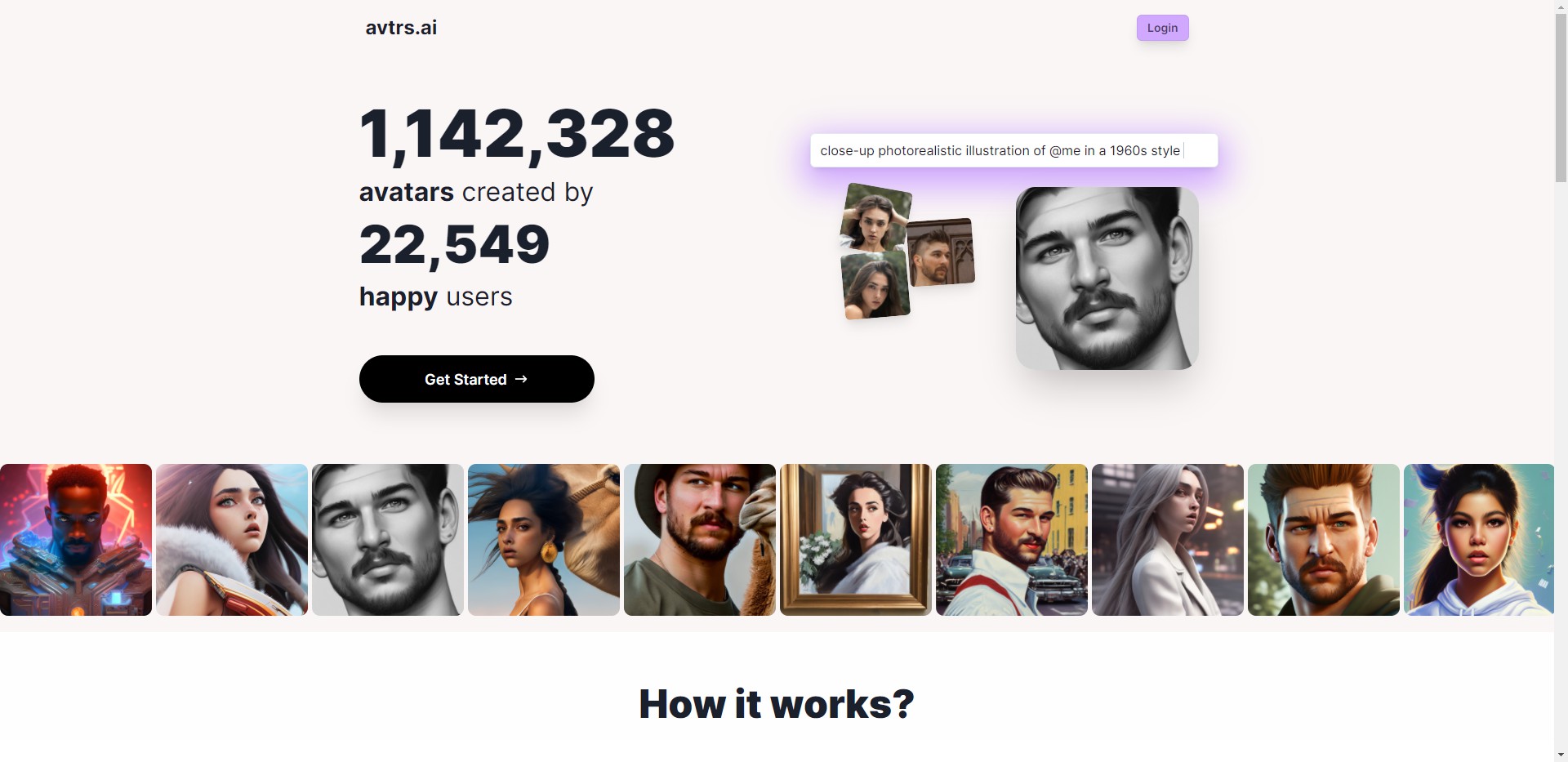1568x762 pixels.
Task: Open the girl with white fur collar thumbnail
Action: pyautogui.click(x=232, y=540)
